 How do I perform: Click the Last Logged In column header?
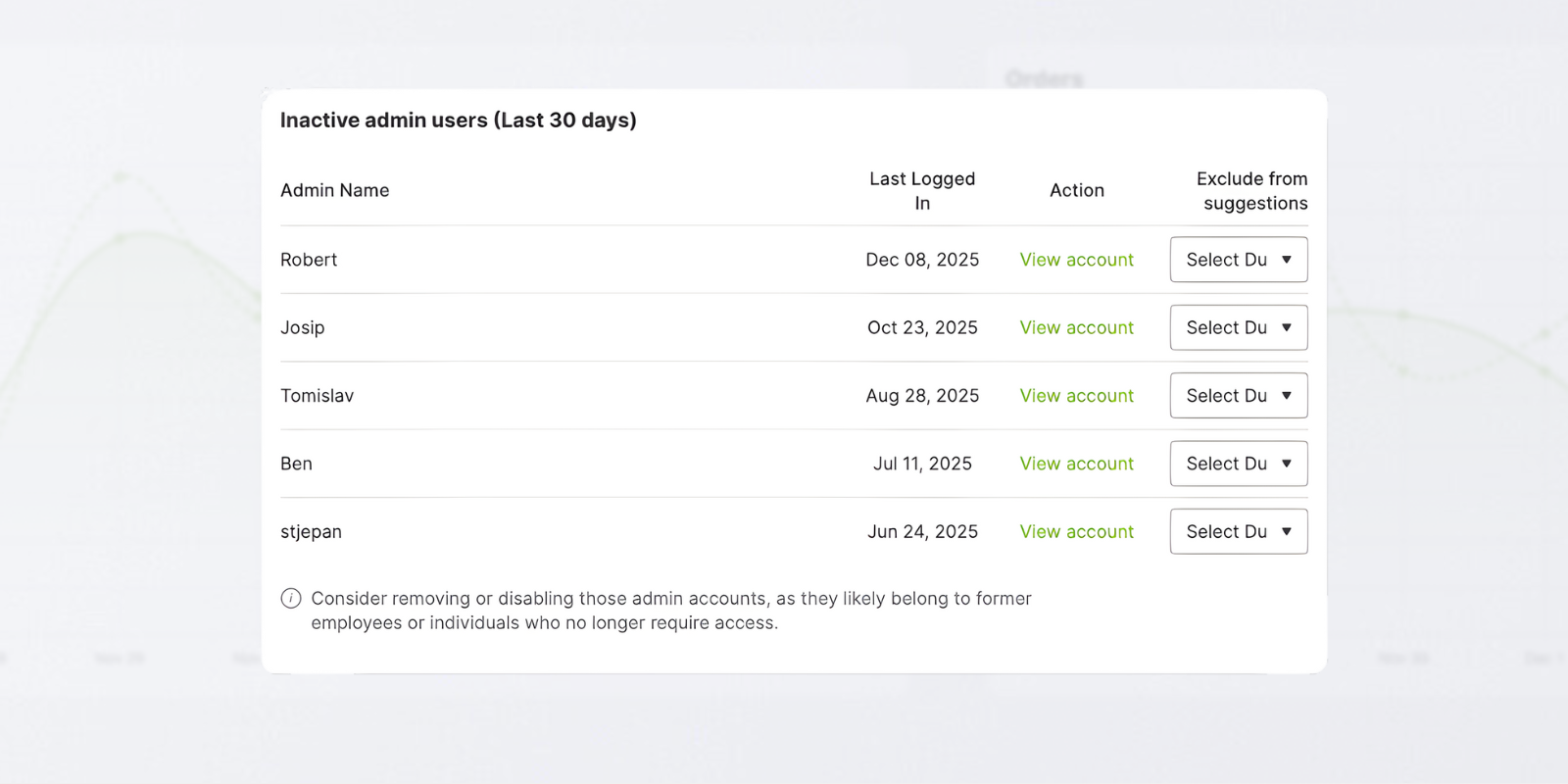point(922,191)
